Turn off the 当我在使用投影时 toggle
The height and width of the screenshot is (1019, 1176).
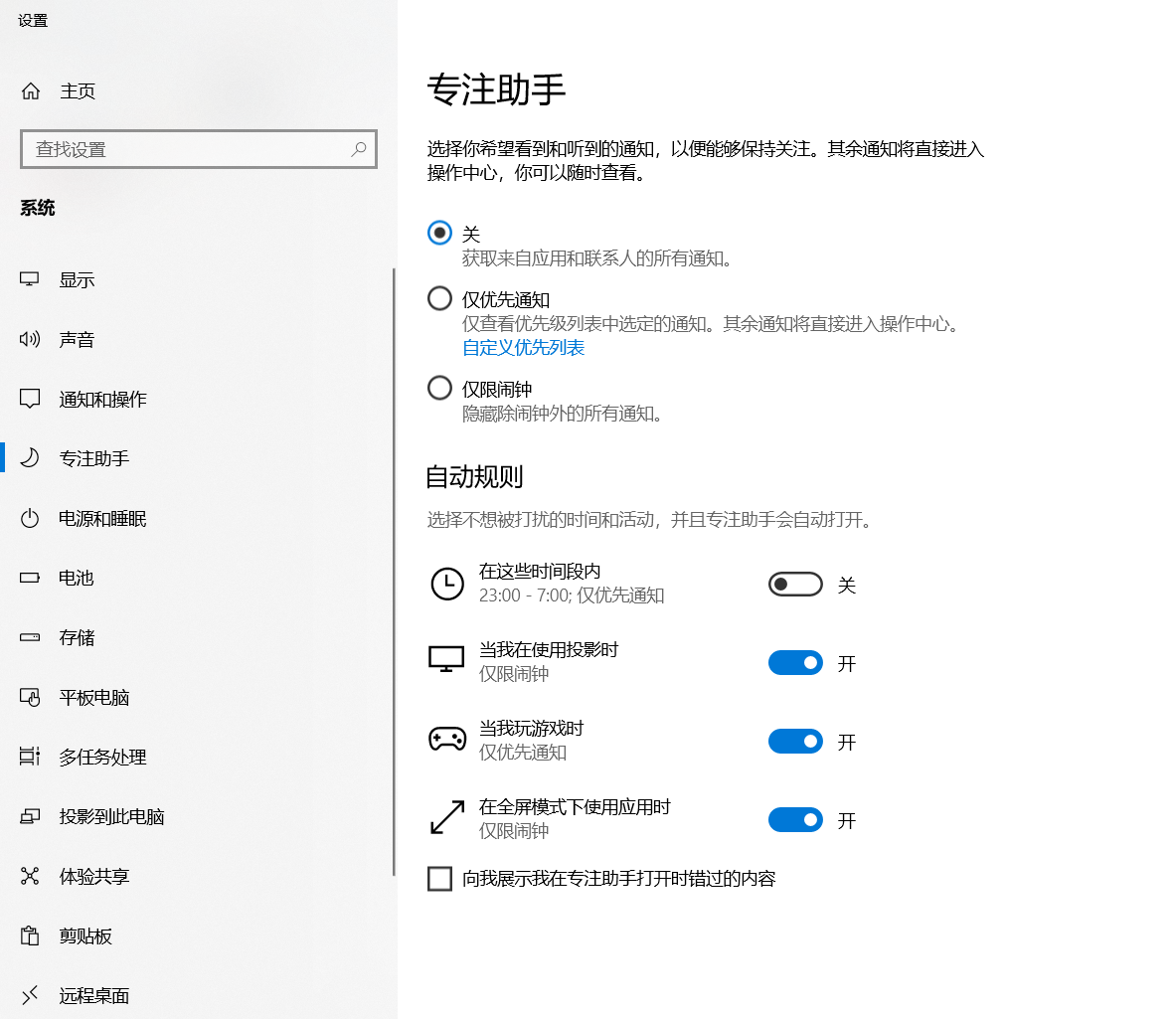(795, 663)
